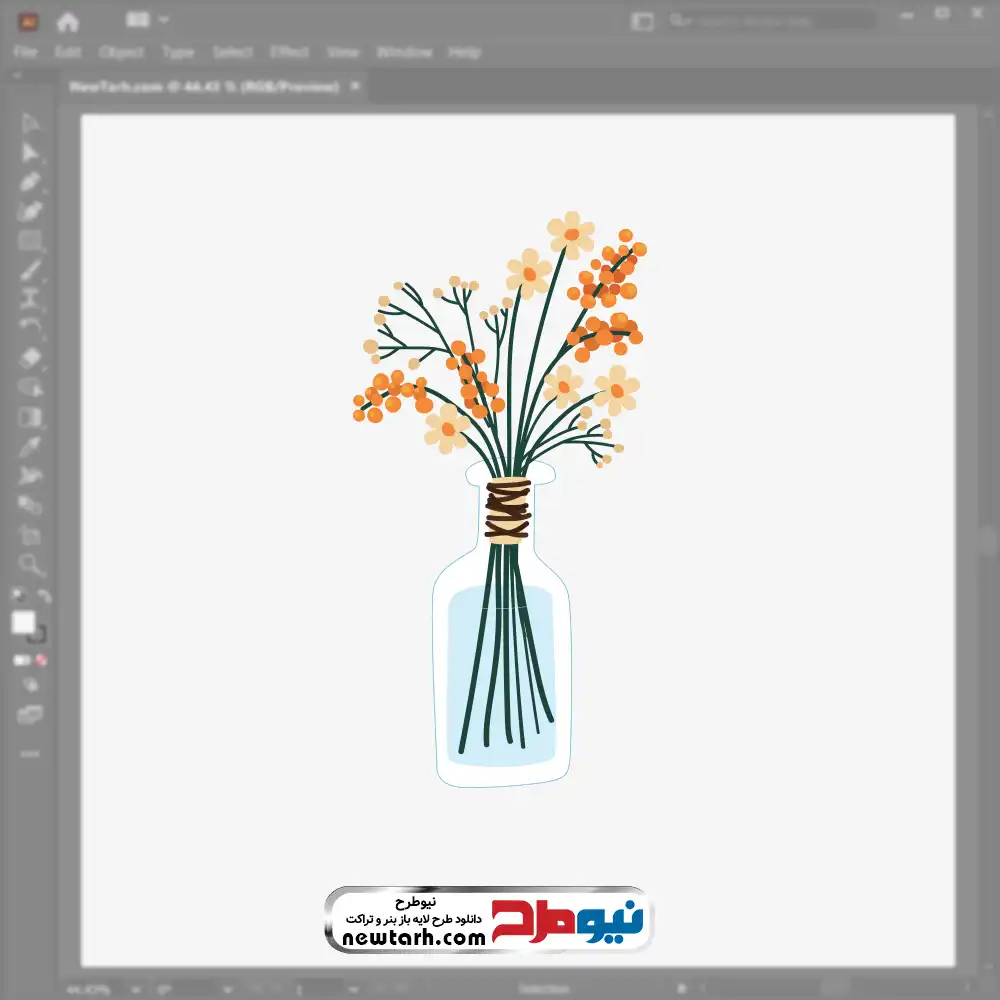Set the paint to None
1000x1000 pixels.
coord(42,660)
